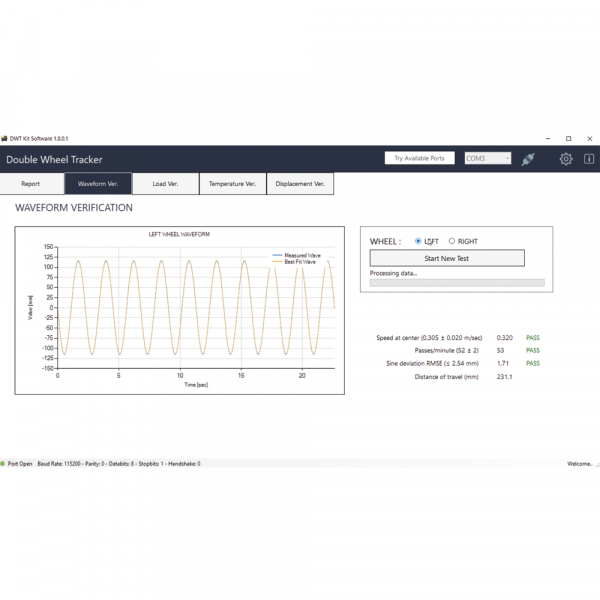Select the Waveform Ver. tab
Screen dimensions: 600x600
98,184
